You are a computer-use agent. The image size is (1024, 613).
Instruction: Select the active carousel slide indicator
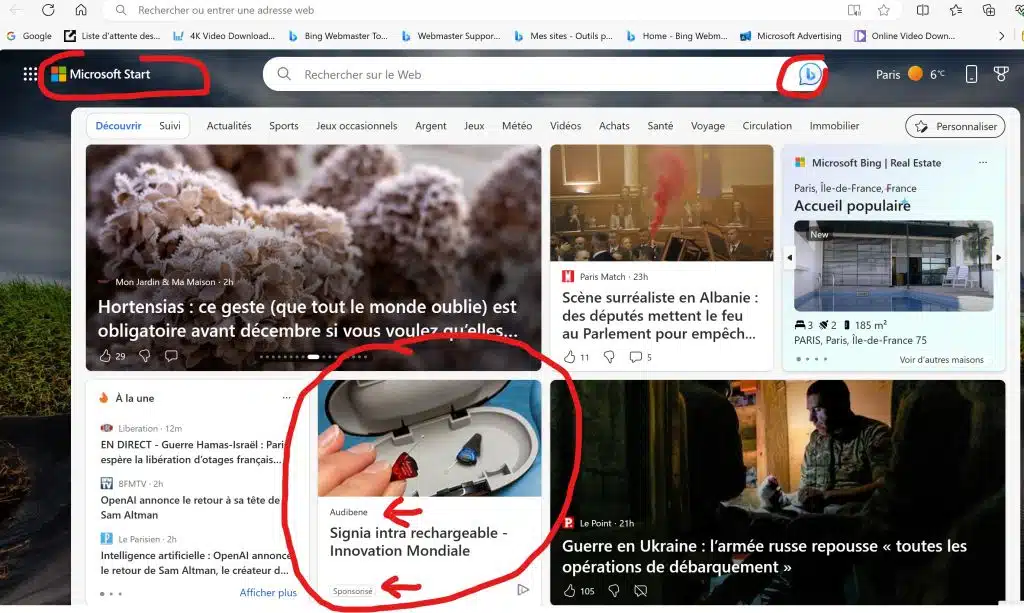[313, 356]
